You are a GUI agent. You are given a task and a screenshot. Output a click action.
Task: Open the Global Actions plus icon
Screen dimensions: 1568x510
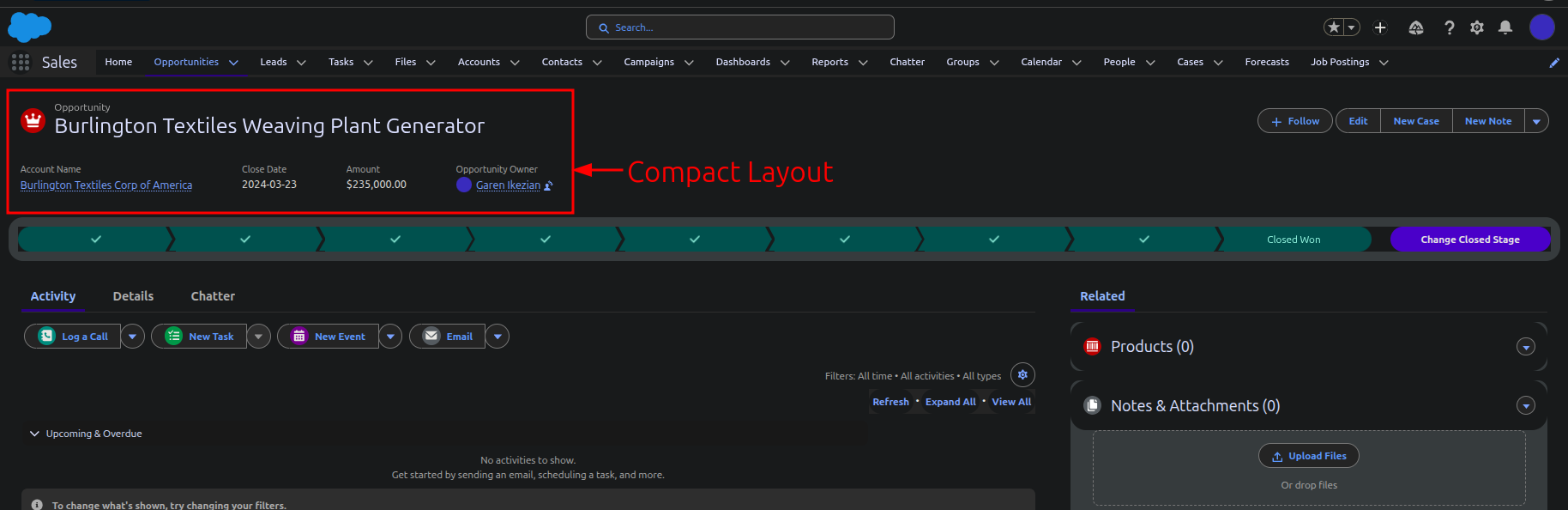point(1380,27)
